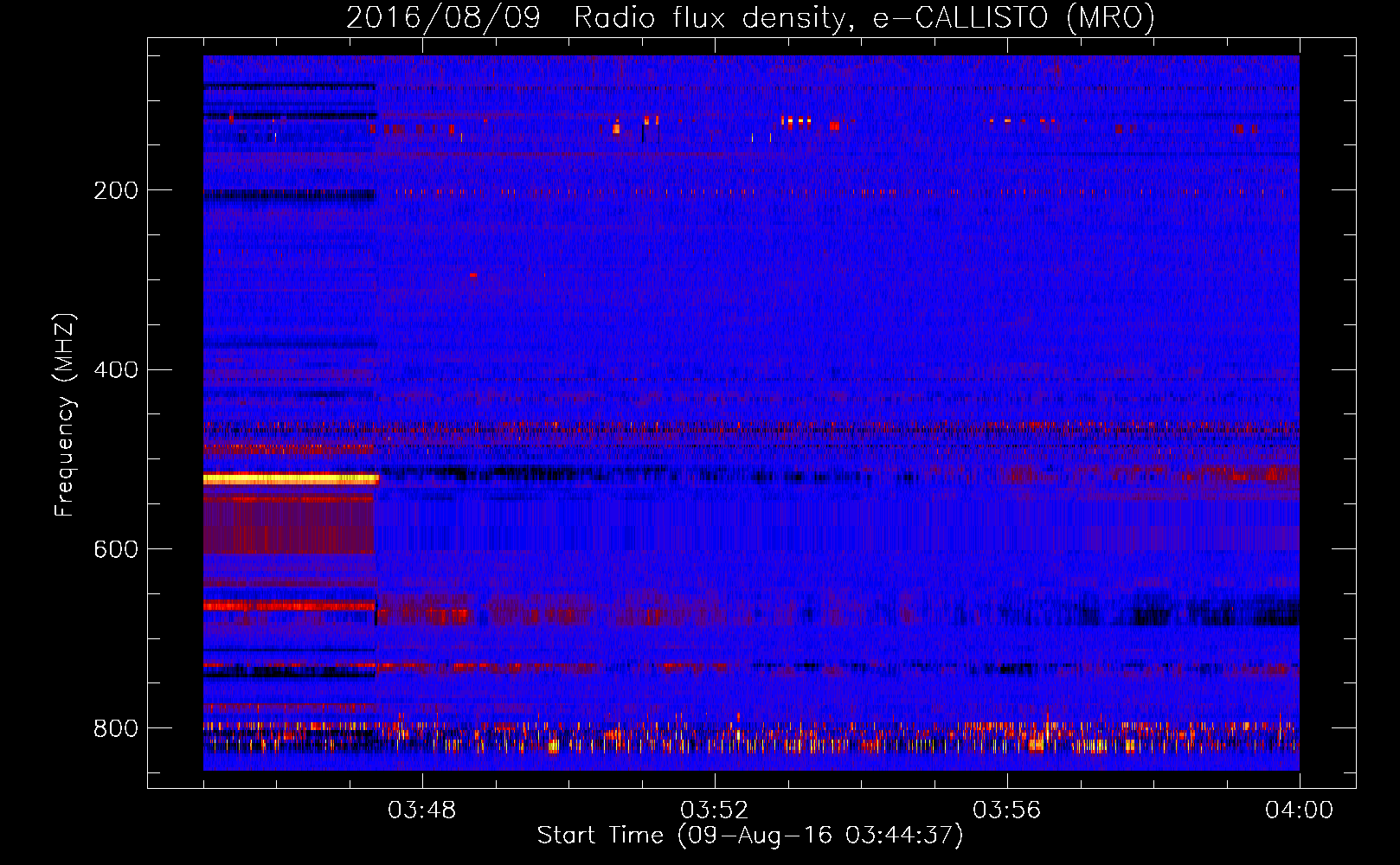1400x865 pixels.
Task: Click the 'Start Time (09-Aug-16 03:44:37)' label
Action: click(x=750, y=836)
